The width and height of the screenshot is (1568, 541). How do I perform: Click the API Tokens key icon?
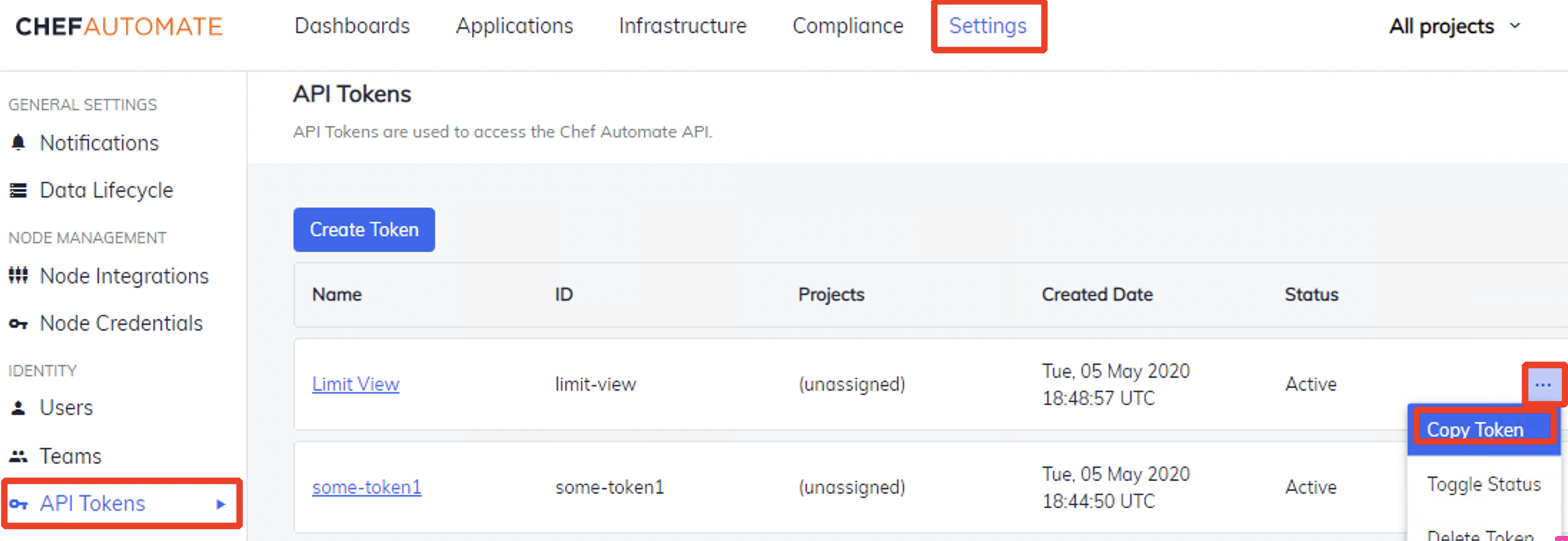(x=19, y=504)
